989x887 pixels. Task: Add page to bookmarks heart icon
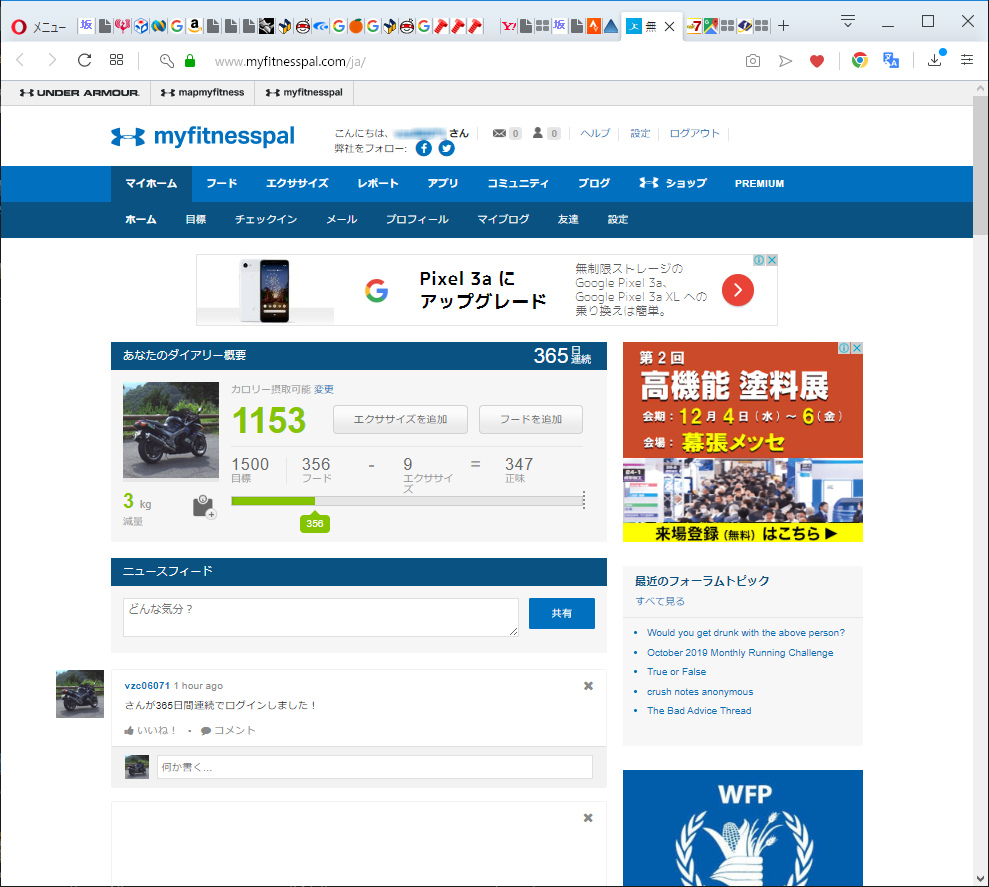coord(817,61)
